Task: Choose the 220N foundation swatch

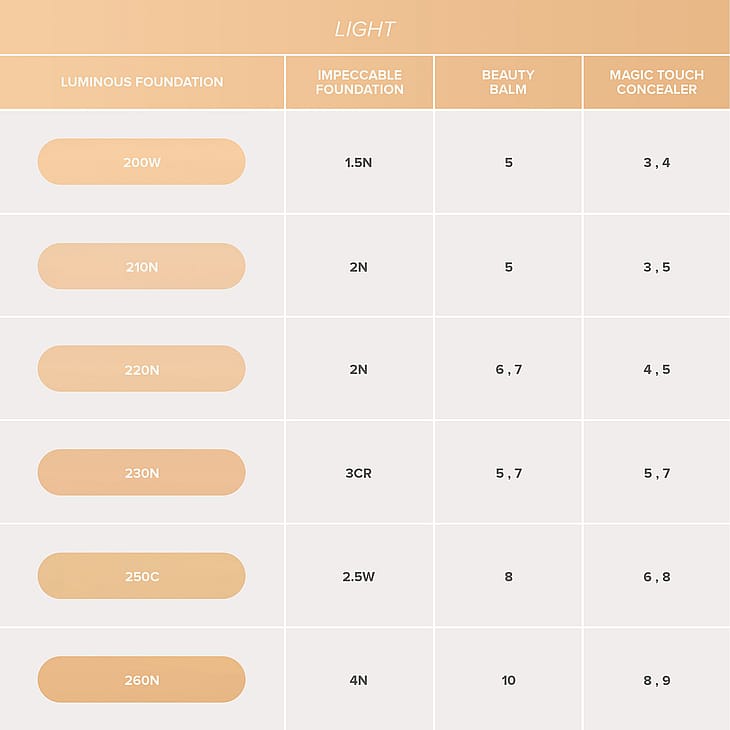Action: click(141, 369)
